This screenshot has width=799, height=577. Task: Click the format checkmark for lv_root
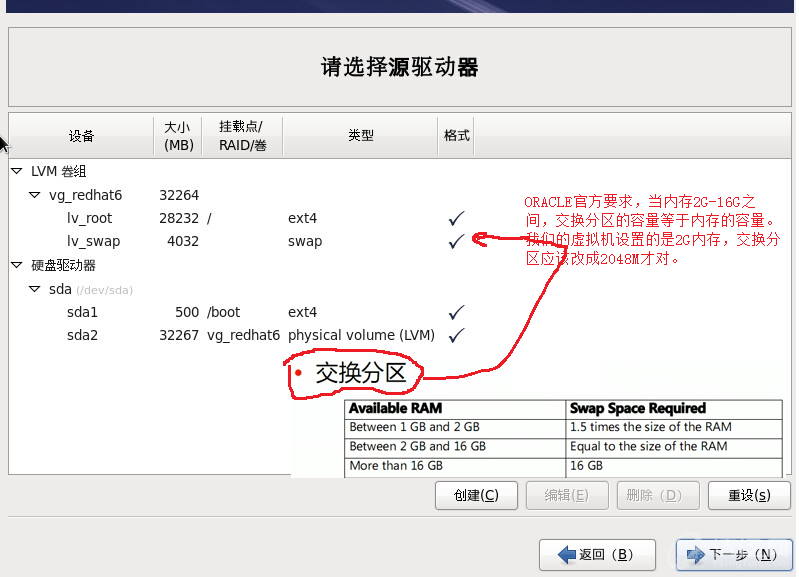[456, 218]
